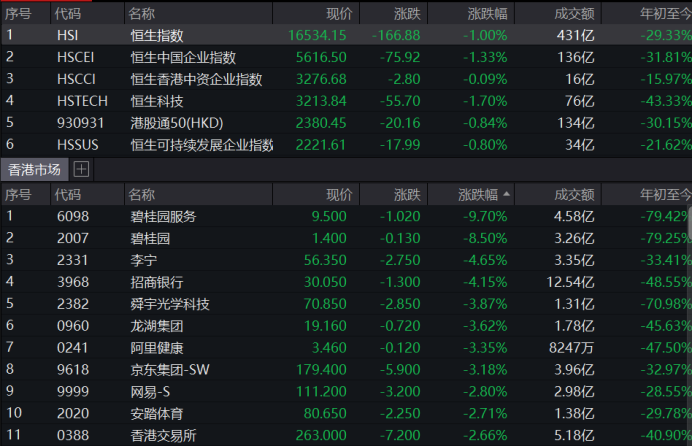Viewport: 692px width, 446px height.
Task: Click the HSI code cell
Action: click(68, 35)
